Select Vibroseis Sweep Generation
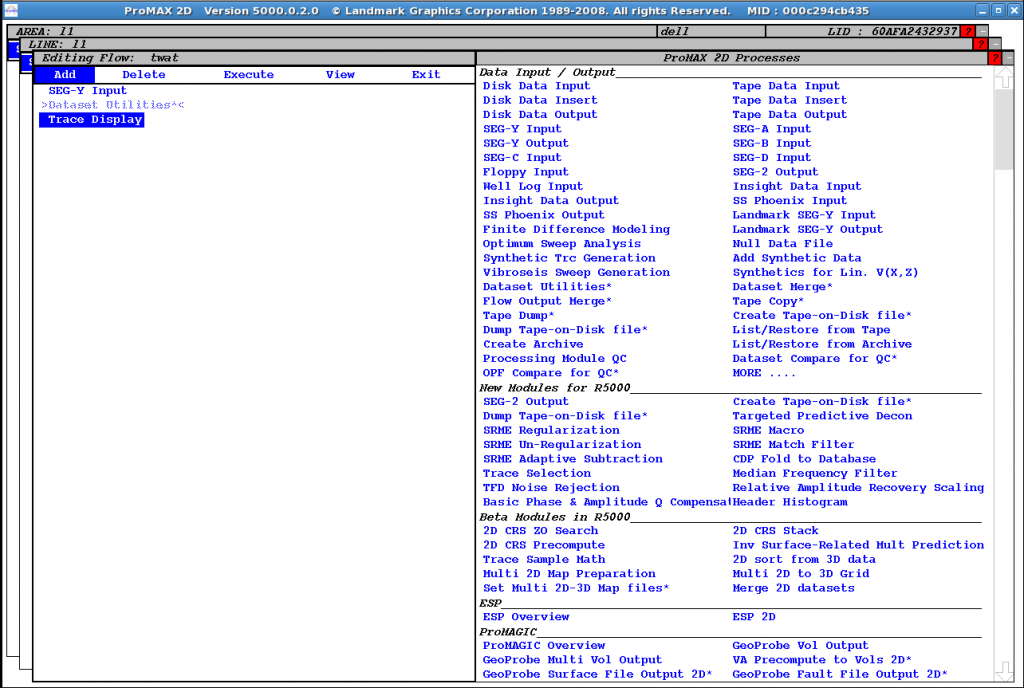1024x688 pixels. pos(576,272)
